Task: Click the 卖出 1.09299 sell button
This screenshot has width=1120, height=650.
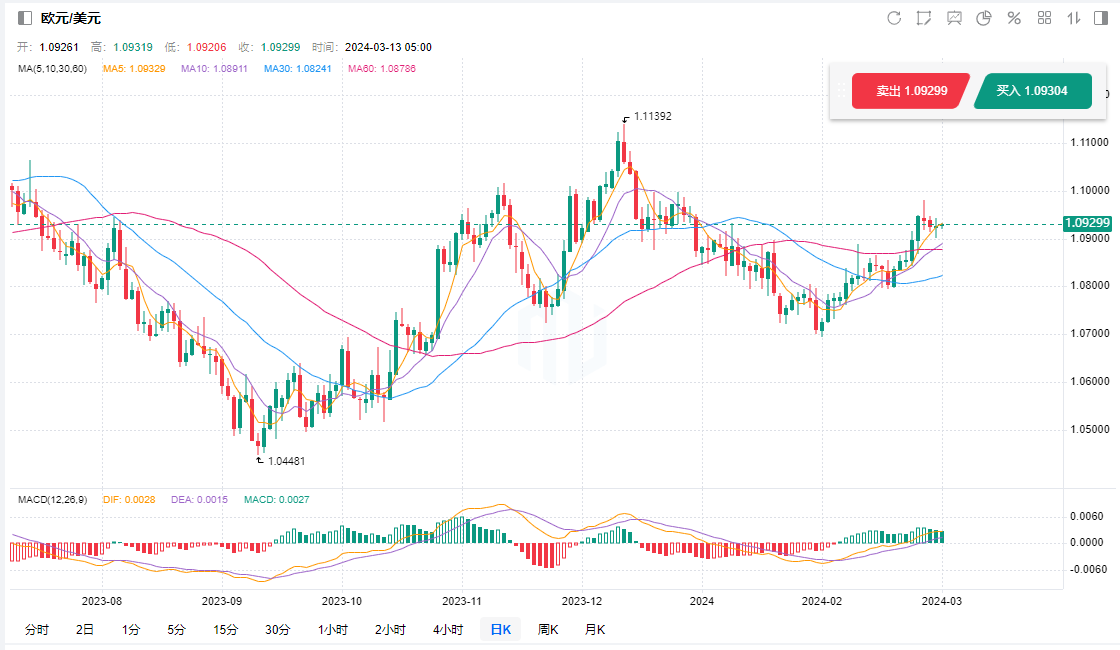Action: tap(909, 91)
